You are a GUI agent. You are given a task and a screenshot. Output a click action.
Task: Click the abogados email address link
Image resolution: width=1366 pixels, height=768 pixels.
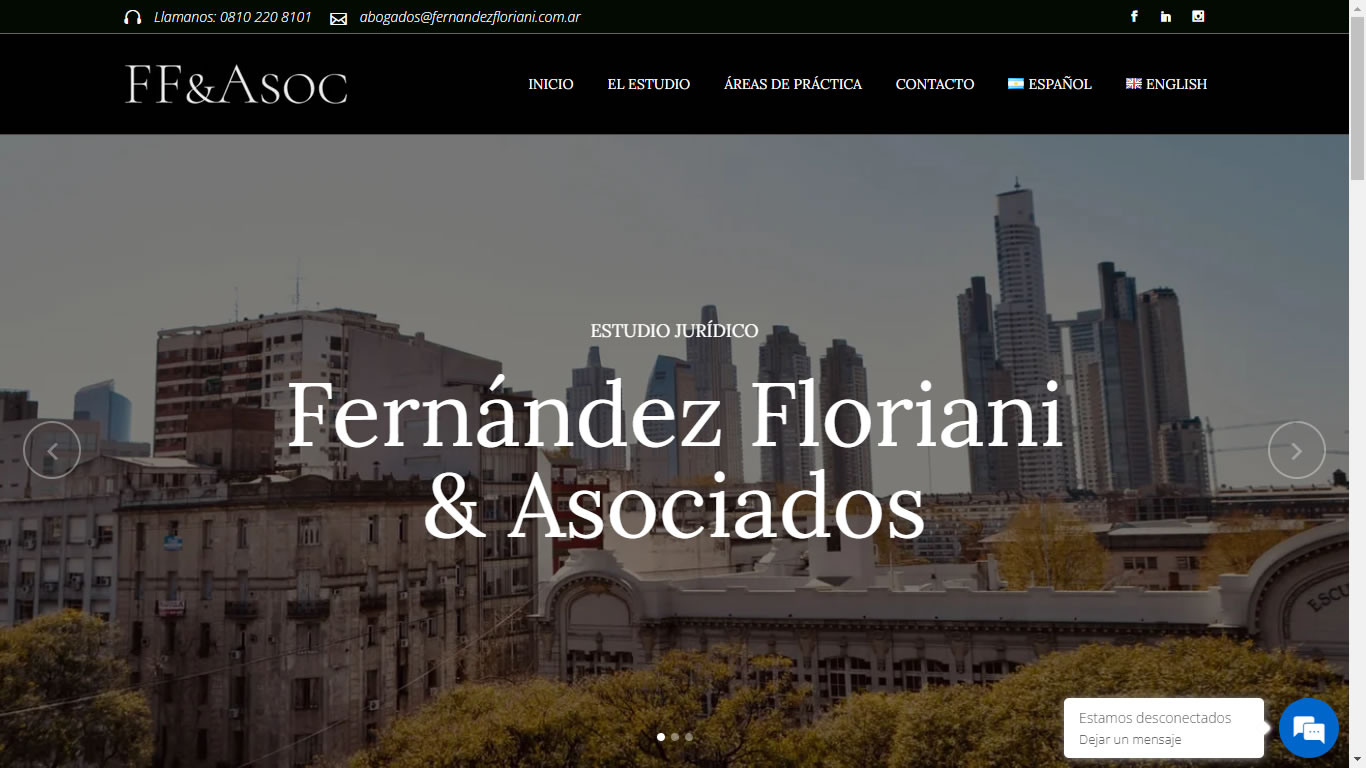[470, 17]
